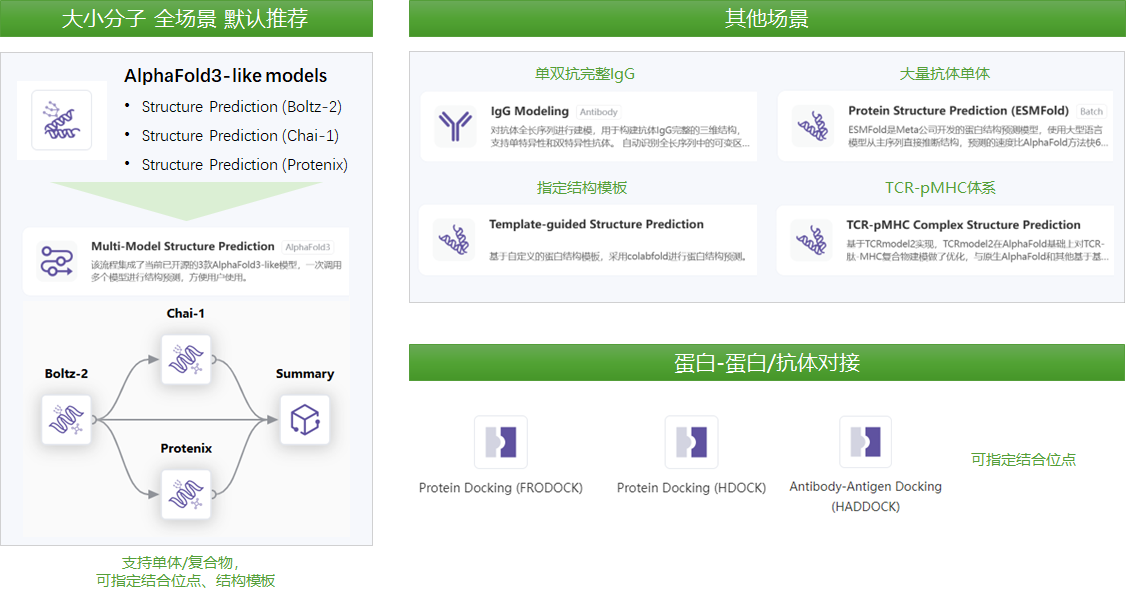
Task: Click TCR-pMHC Complex Structure Prediction title
Action: (x=964, y=225)
